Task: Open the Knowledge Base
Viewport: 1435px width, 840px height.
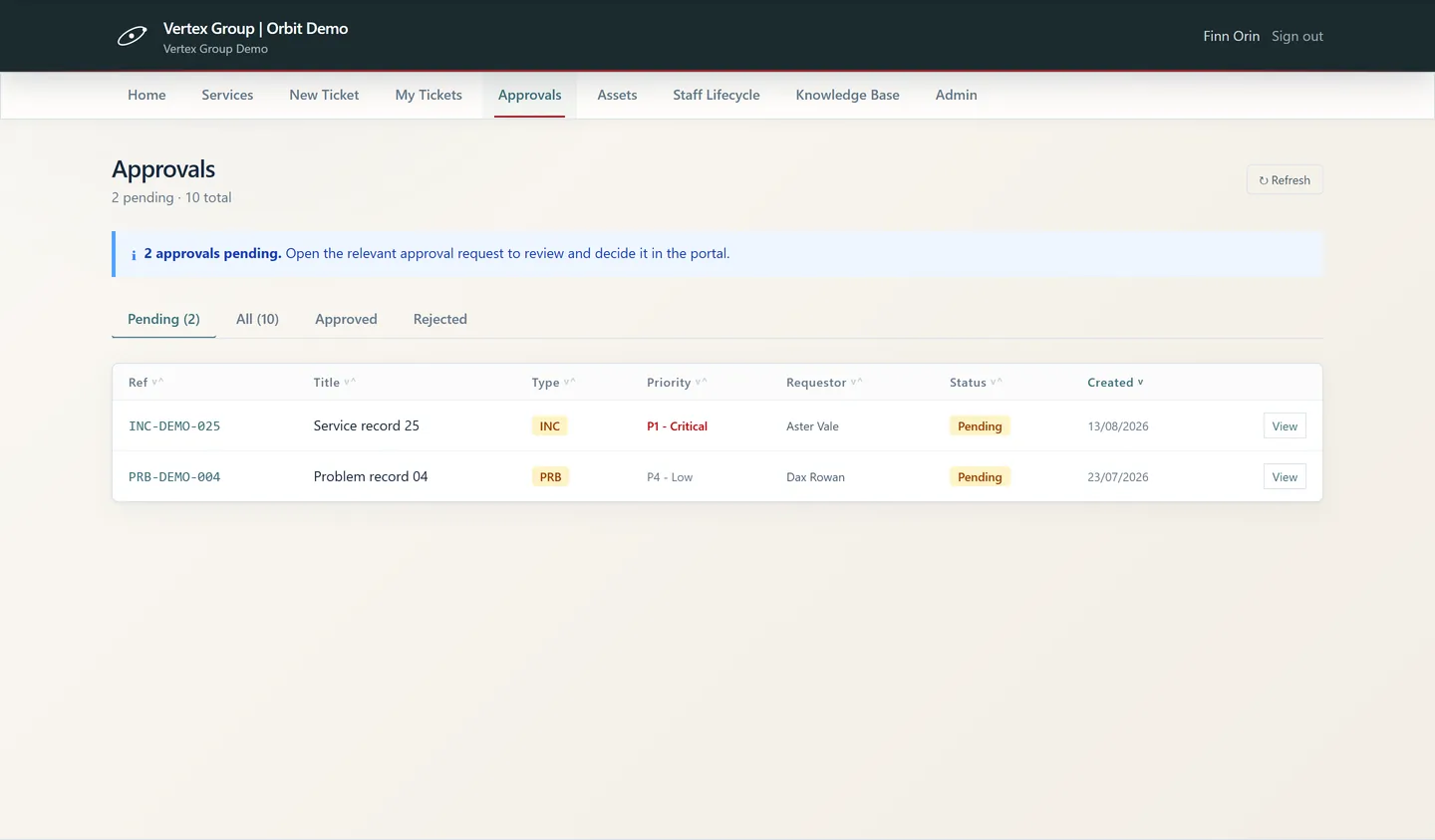Action: coord(847,96)
